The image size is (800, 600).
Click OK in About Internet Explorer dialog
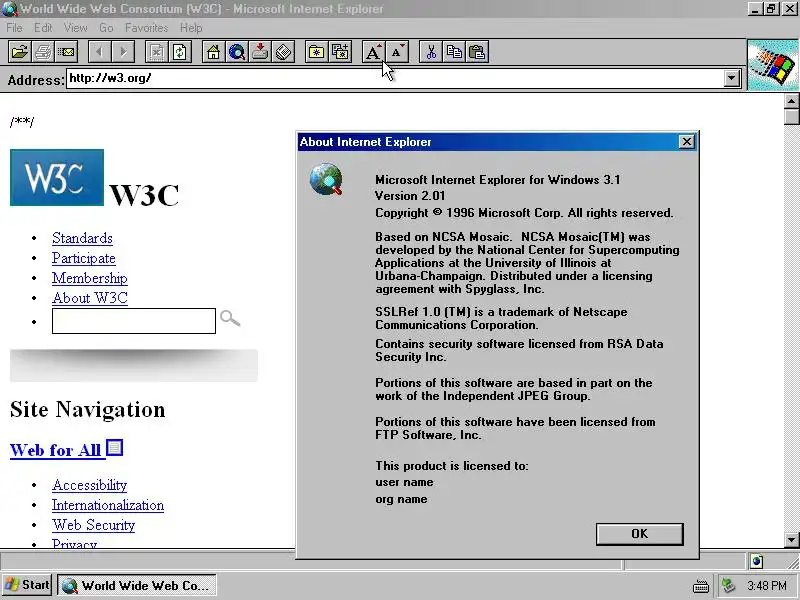[639, 534]
